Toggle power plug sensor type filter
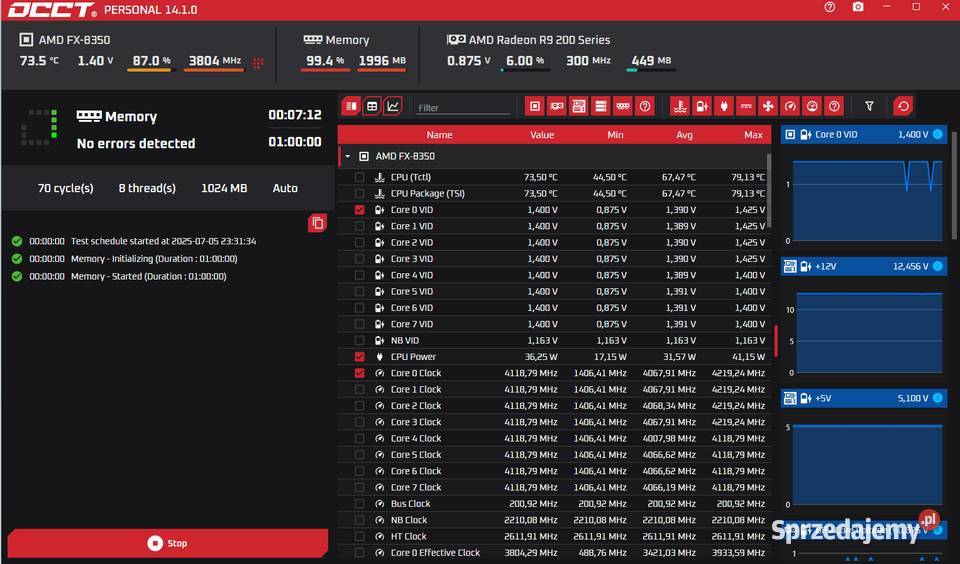The height and width of the screenshot is (564, 960). point(724,107)
